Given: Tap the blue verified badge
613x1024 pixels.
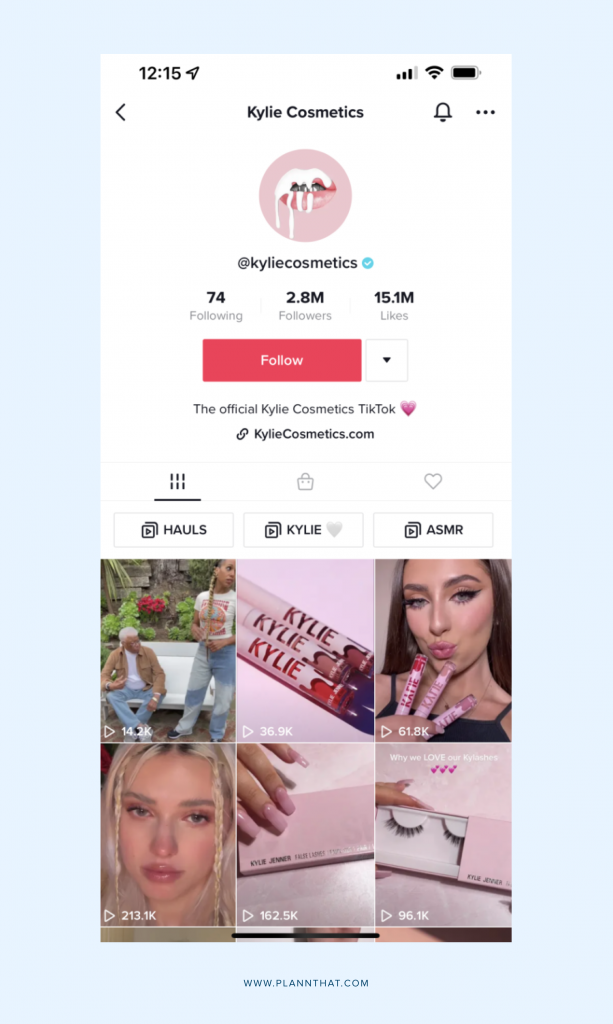Looking at the screenshot, I should click(x=368, y=263).
